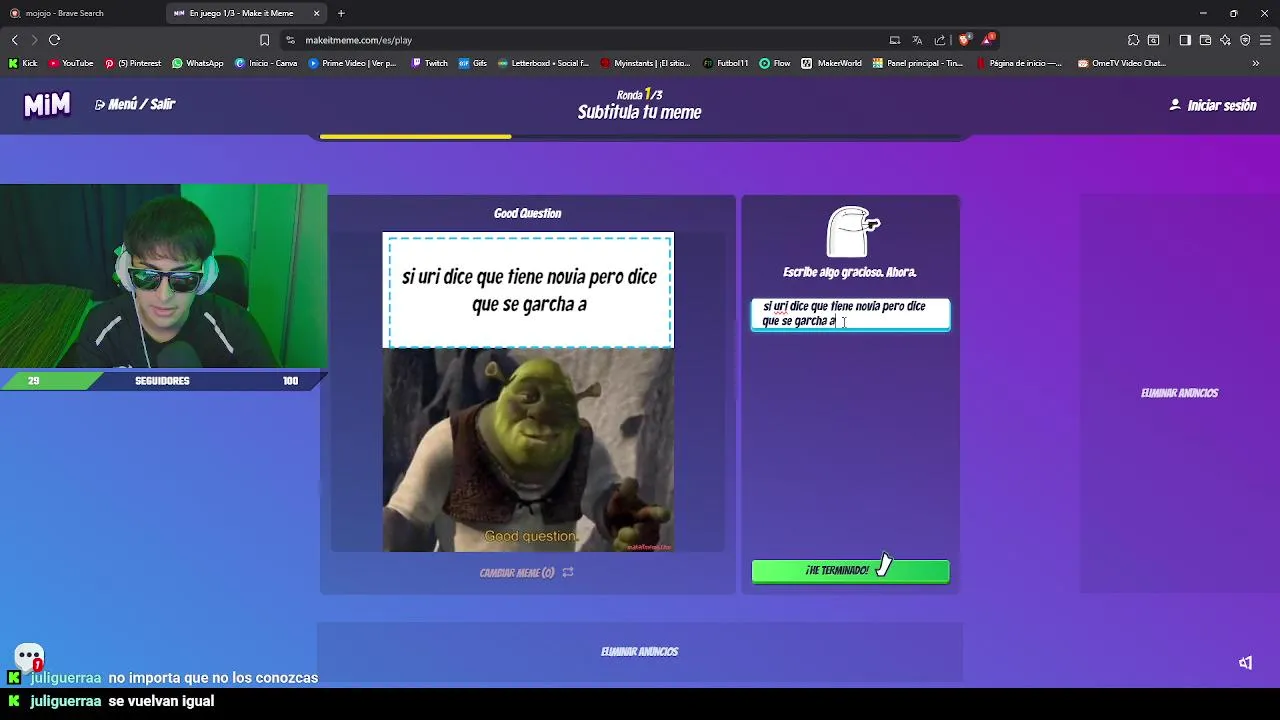
Task: Open the Kick bookmark
Action: [23, 63]
